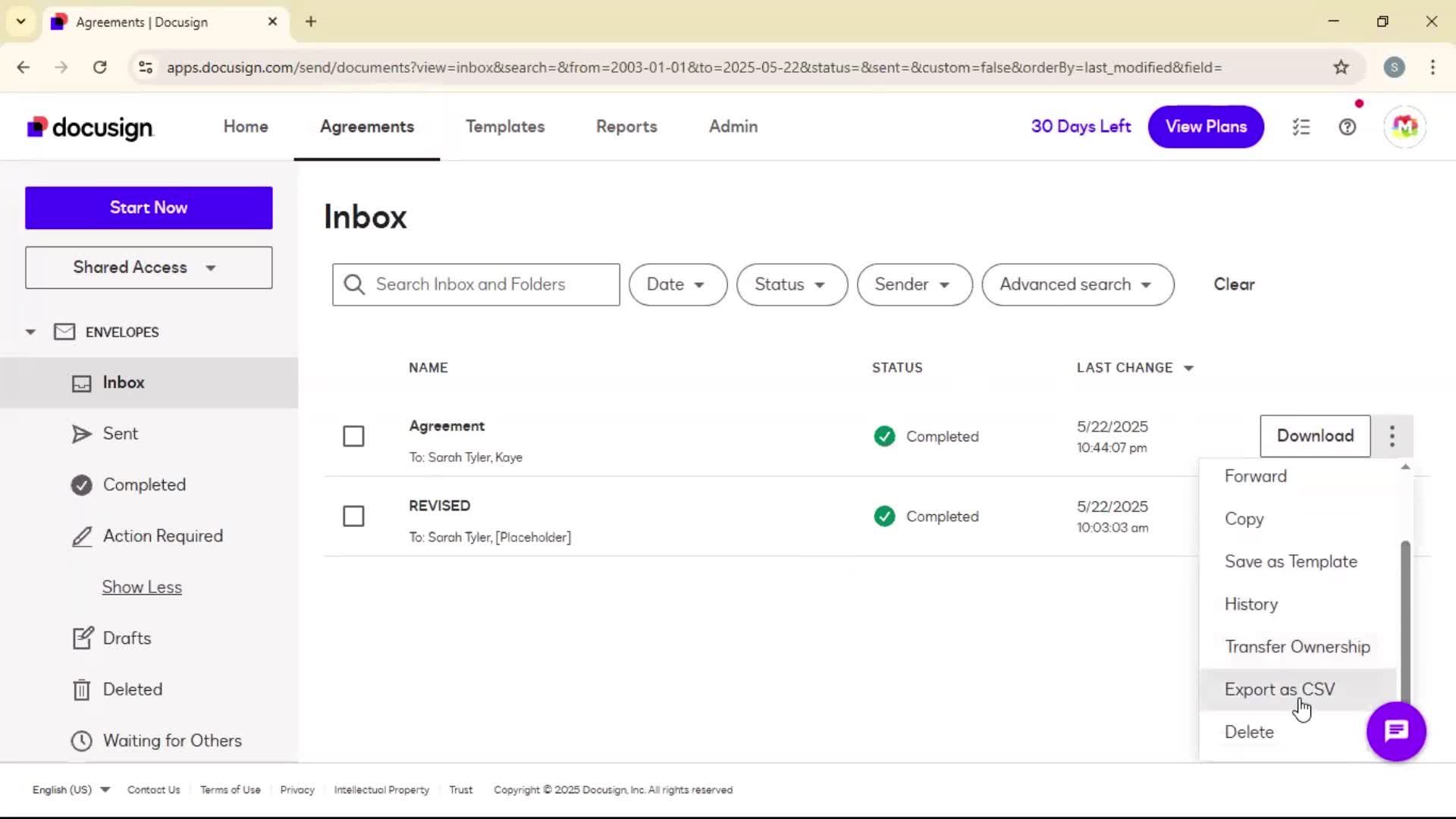1456x819 pixels.
Task: Switch to the Templates tab
Action: (x=505, y=127)
